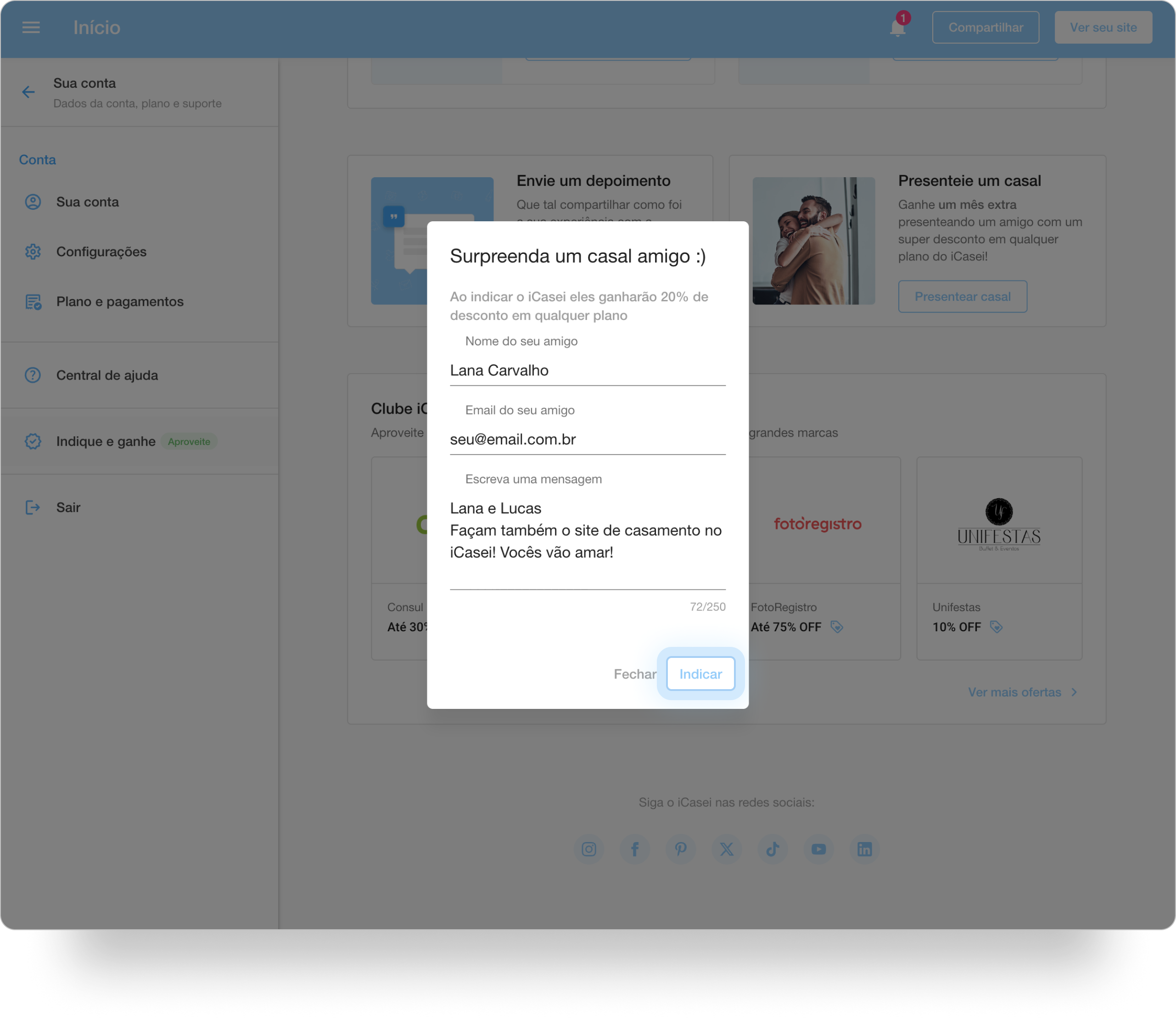
Task: Open the LinkedIn social icon
Action: click(x=864, y=849)
